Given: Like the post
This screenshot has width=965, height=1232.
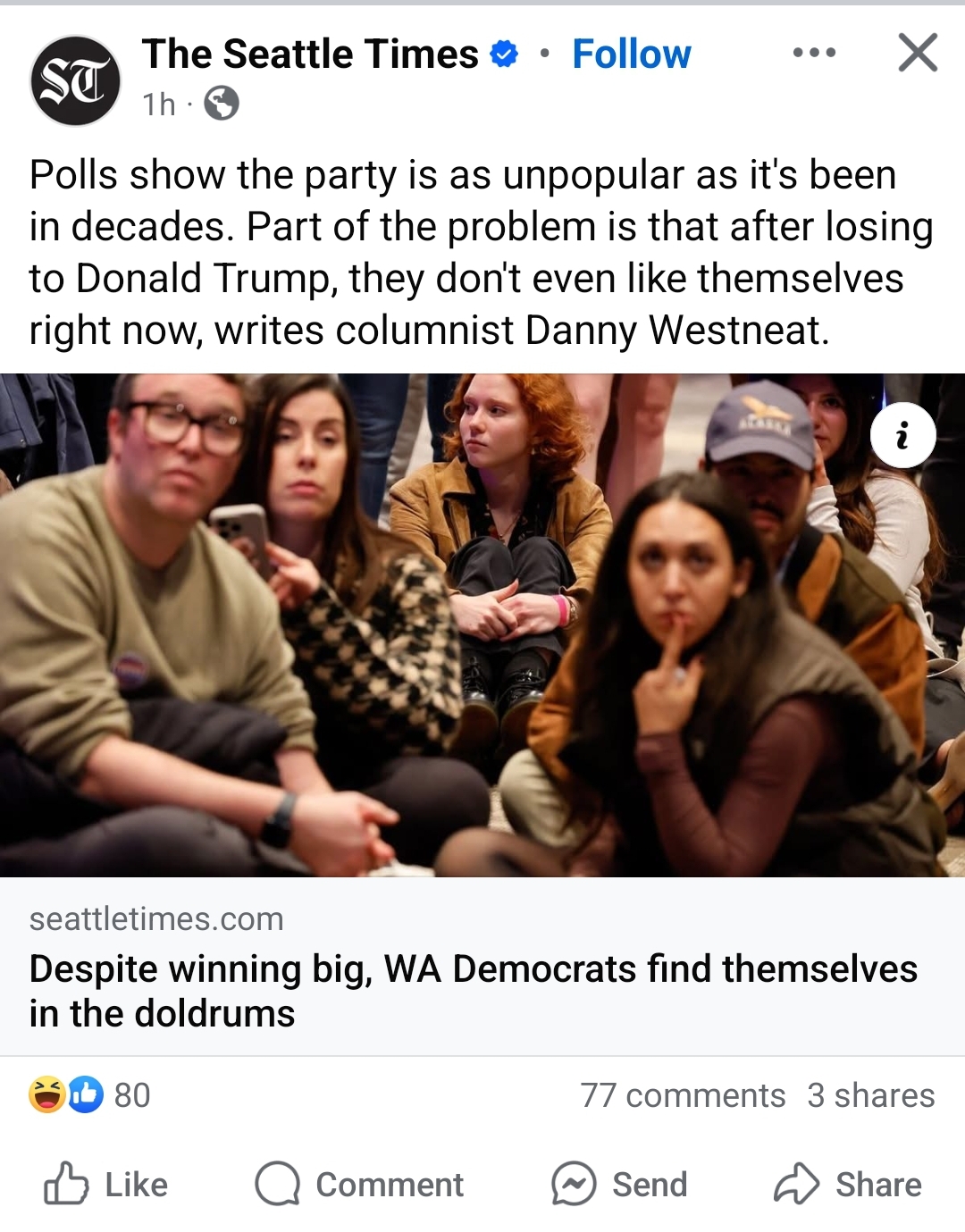Looking at the screenshot, I should [105, 1185].
